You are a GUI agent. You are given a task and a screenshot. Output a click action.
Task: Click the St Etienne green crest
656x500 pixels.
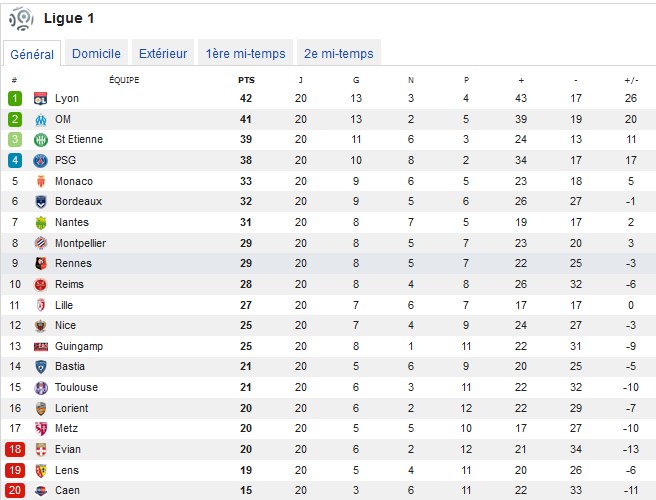click(x=41, y=140)
